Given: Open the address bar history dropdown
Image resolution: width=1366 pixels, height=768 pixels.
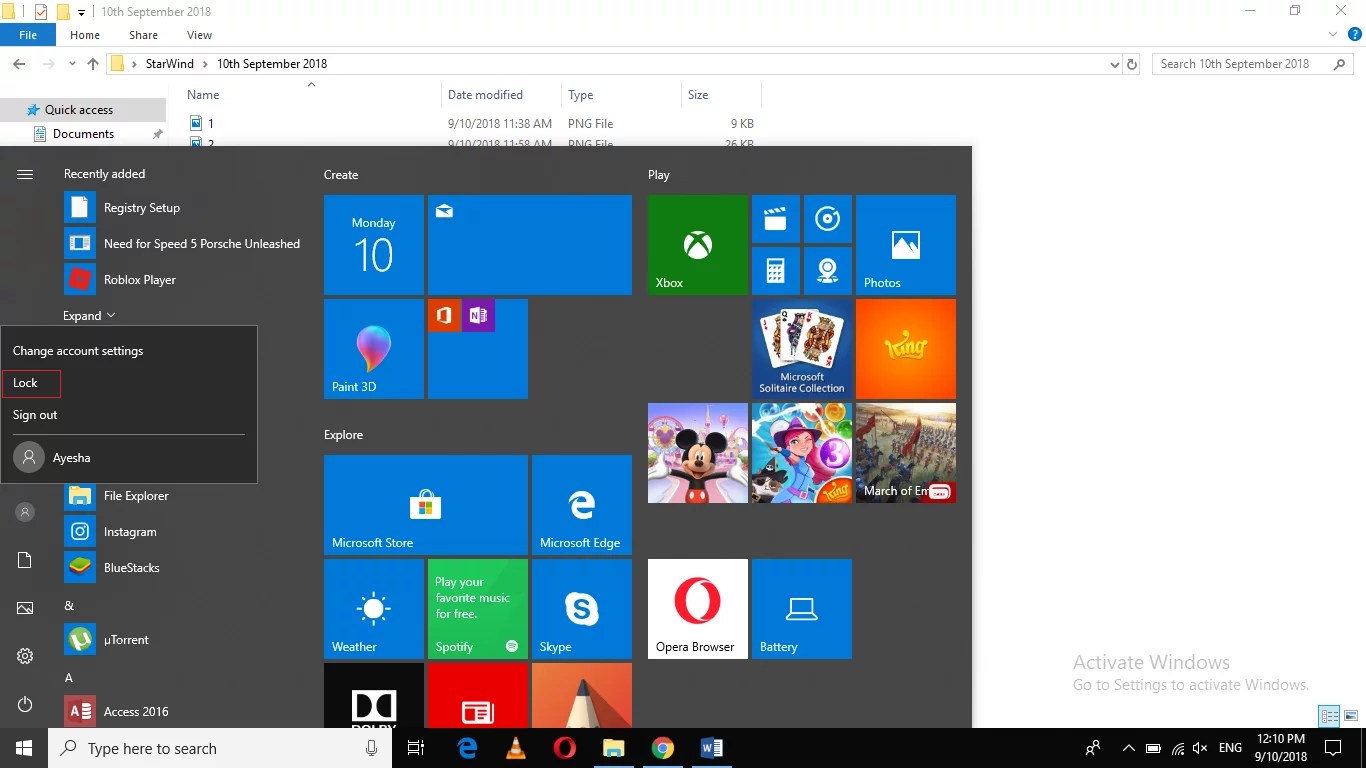Looking at the screenshot, I should (x=1115, y=64).
